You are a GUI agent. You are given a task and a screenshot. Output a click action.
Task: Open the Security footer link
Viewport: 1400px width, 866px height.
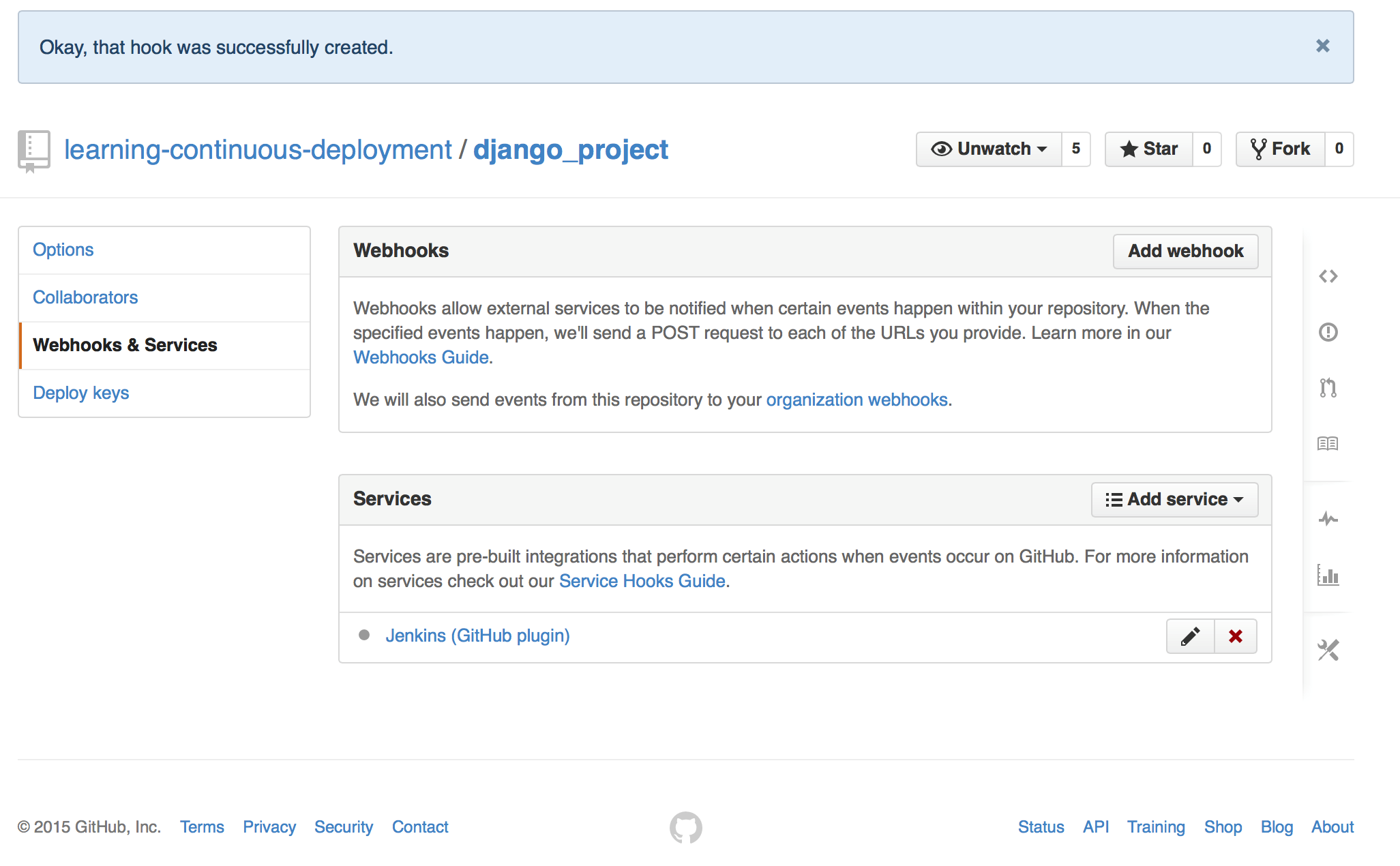tap(344, 827)
